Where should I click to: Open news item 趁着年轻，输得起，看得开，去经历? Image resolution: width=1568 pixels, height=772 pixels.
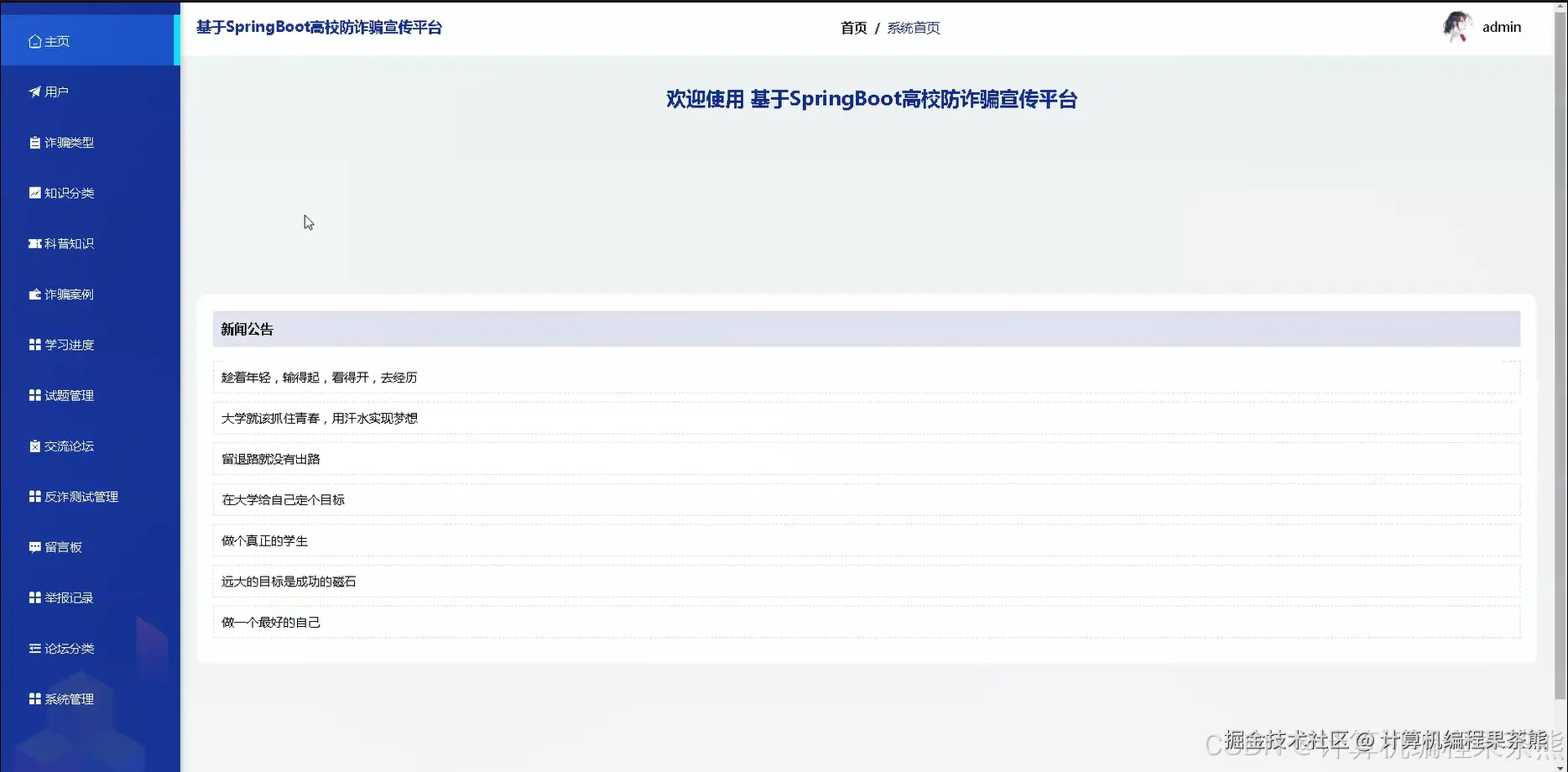[x=866, y=378]
